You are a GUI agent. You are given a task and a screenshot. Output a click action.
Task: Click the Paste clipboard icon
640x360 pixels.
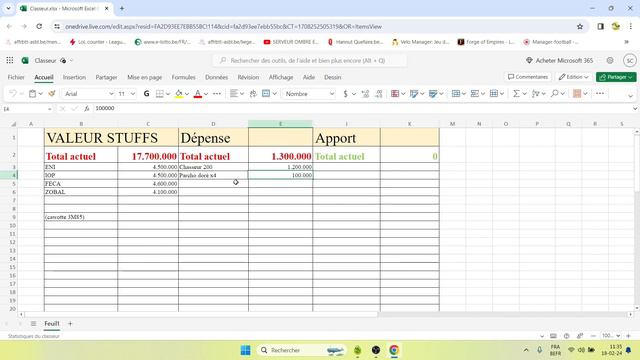(x=32, y=93)
